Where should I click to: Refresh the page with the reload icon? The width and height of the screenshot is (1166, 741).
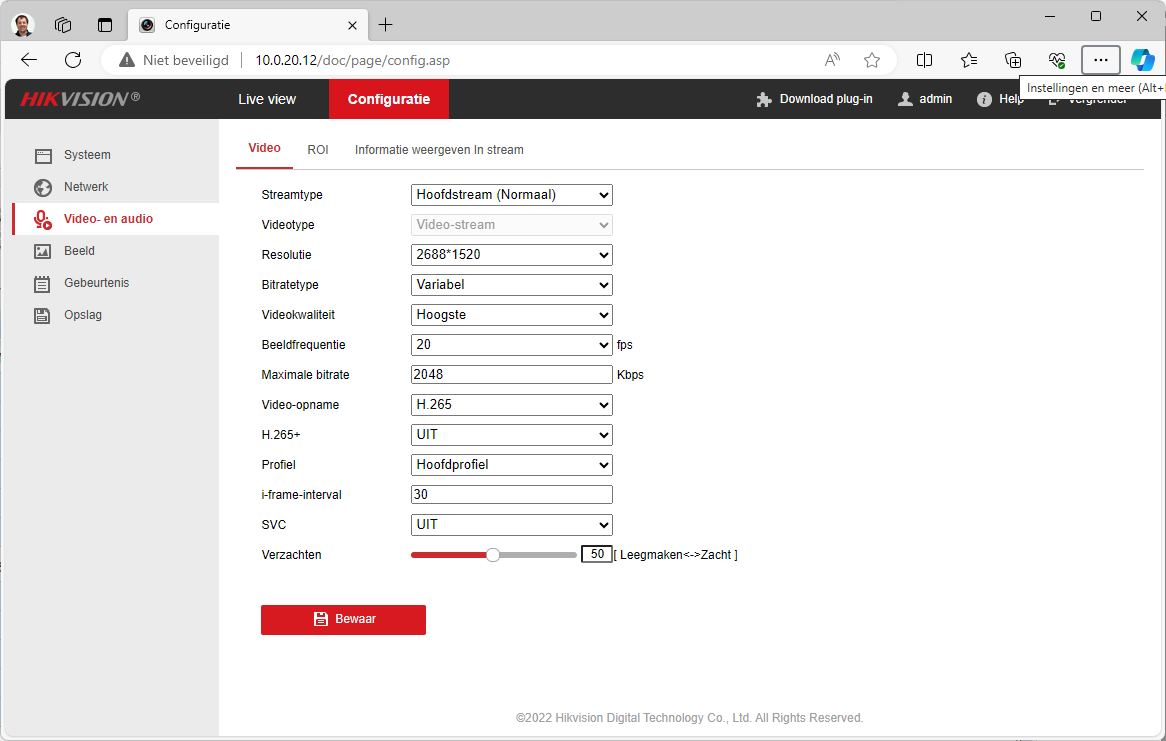click(x=72, y=60)
